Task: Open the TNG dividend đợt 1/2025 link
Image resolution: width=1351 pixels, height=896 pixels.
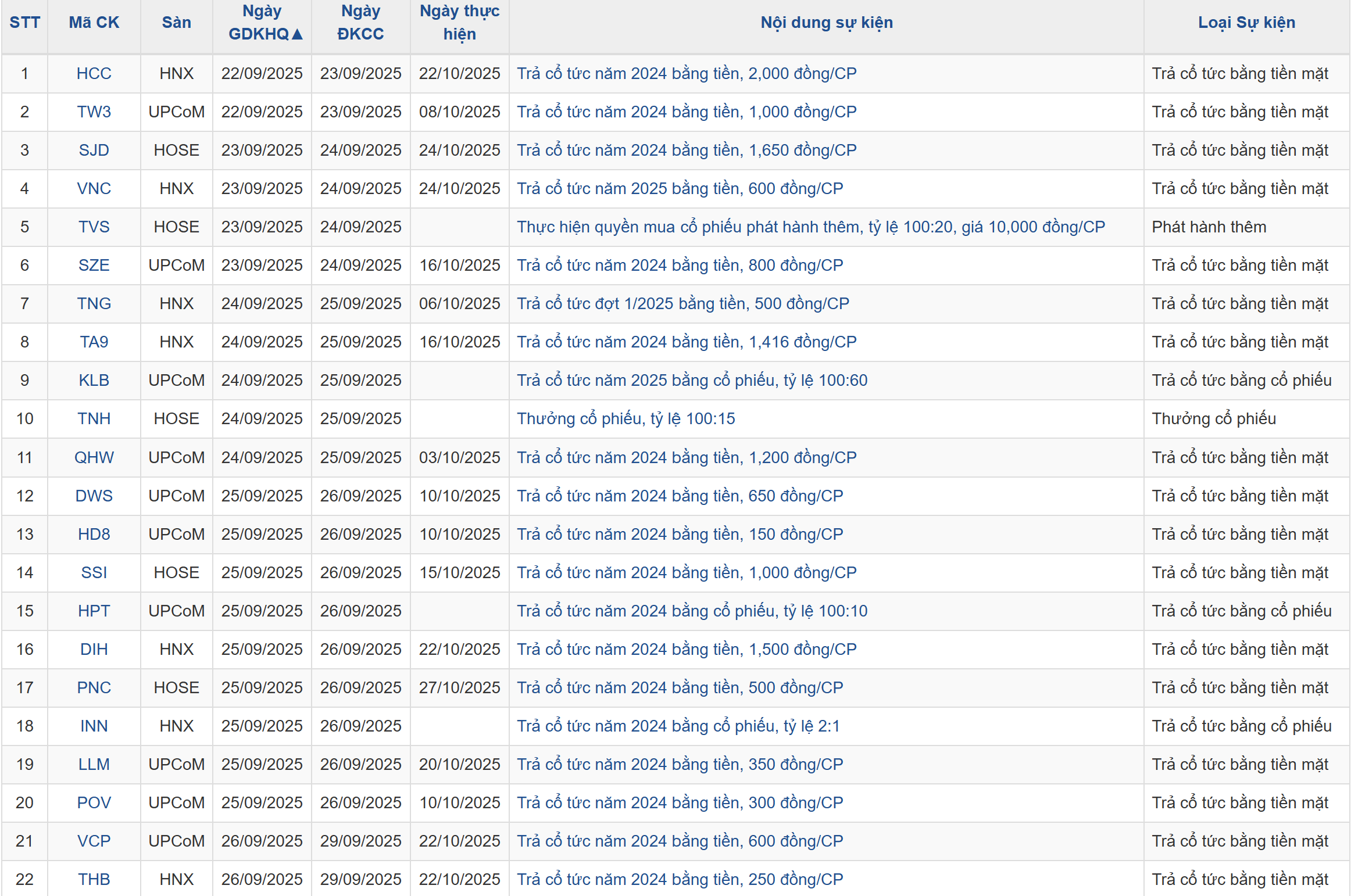Action: click(x=682, y=304)
